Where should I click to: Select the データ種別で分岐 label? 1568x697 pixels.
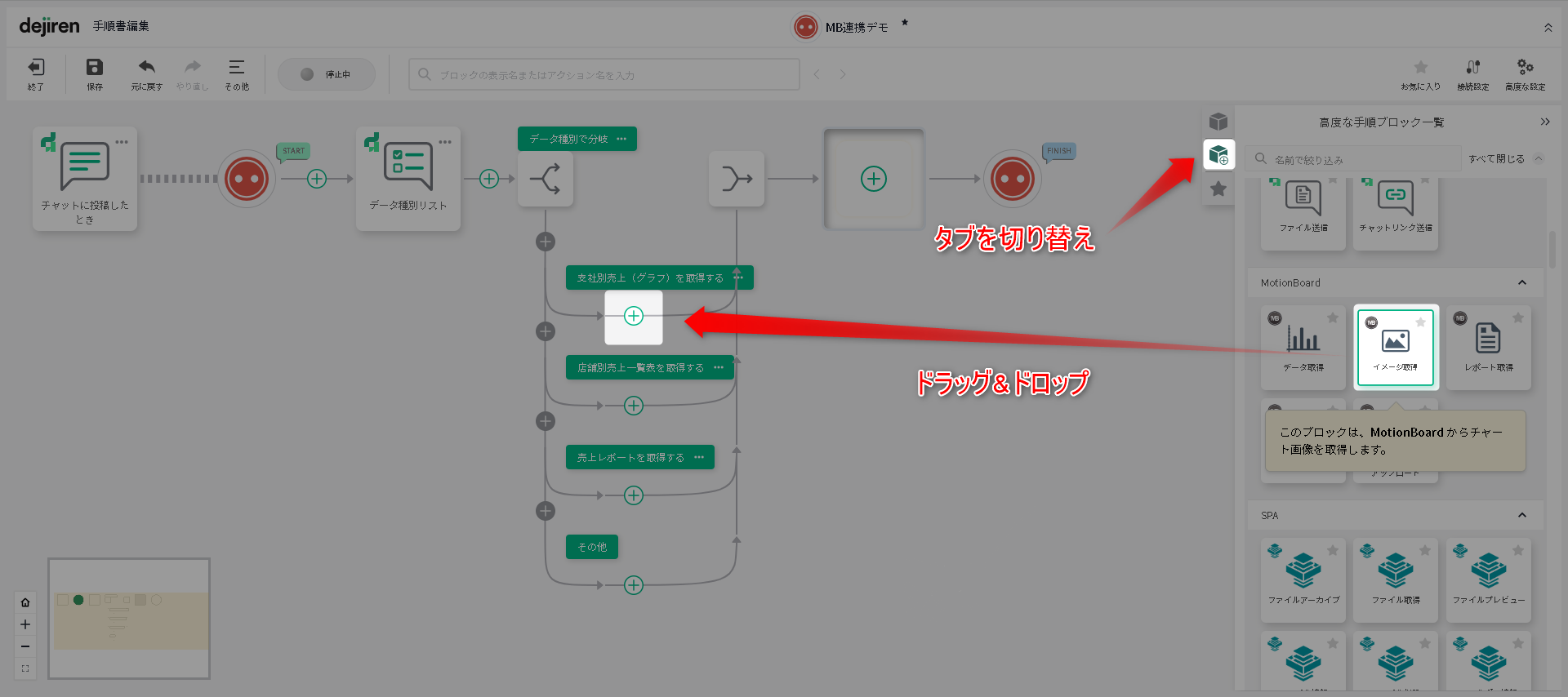[568, 139]
